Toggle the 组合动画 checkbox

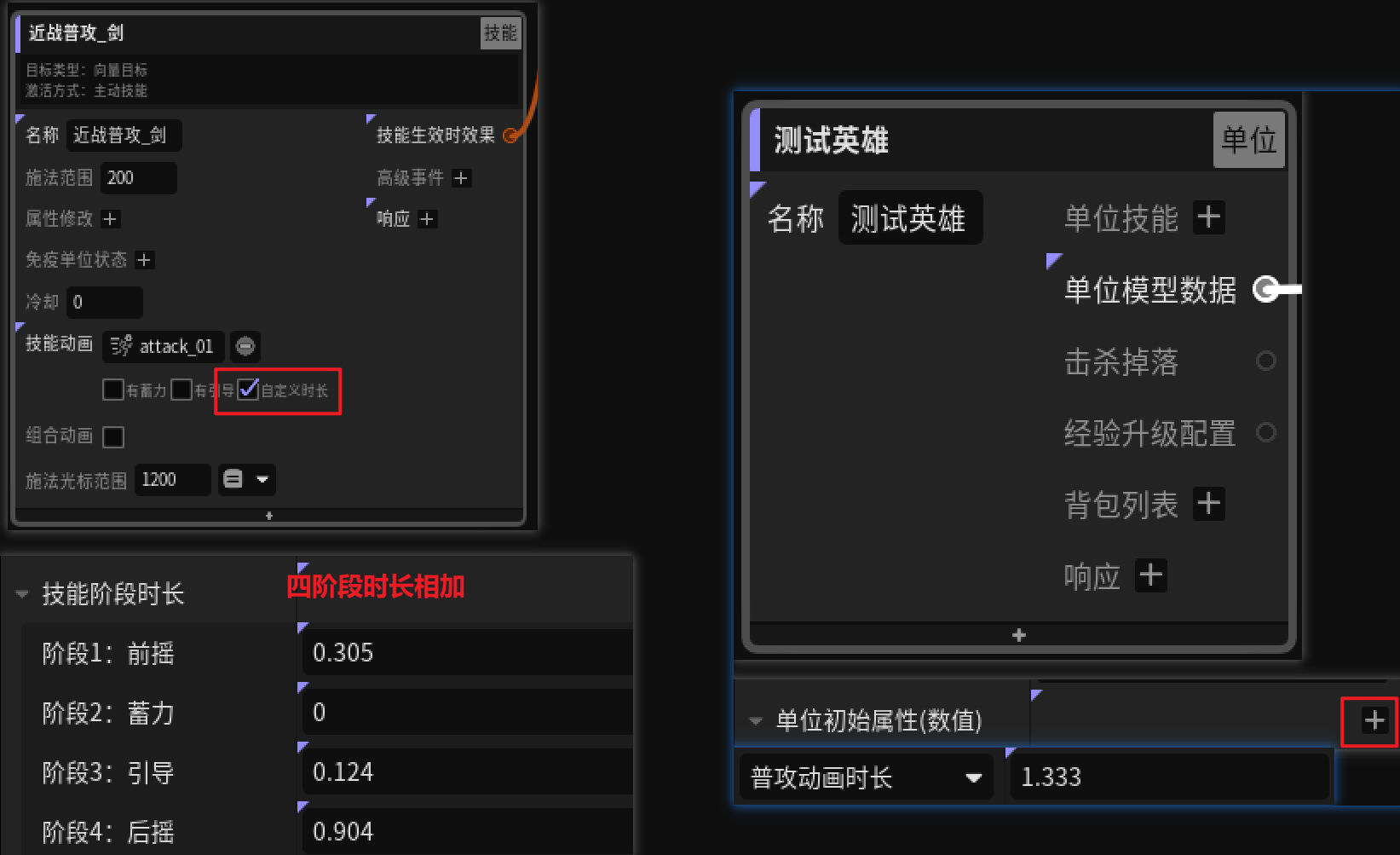(113, 436)
